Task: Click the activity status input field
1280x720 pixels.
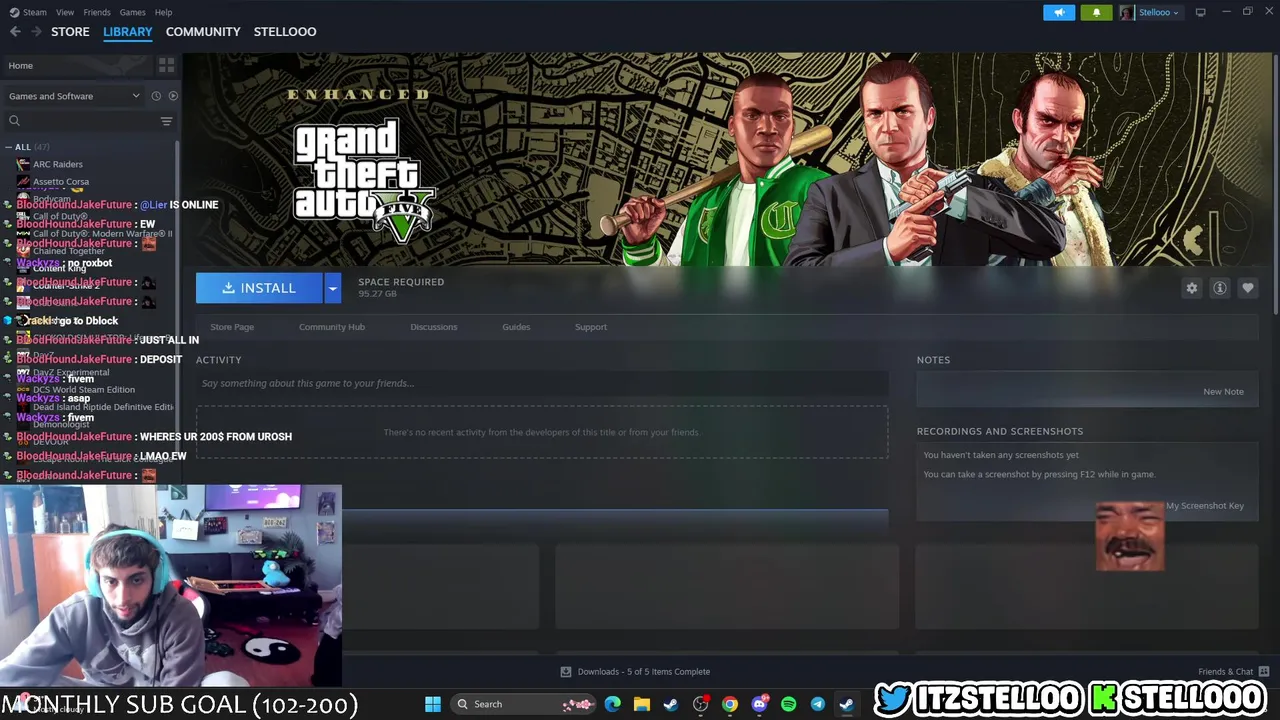Action: click(542, 383)
